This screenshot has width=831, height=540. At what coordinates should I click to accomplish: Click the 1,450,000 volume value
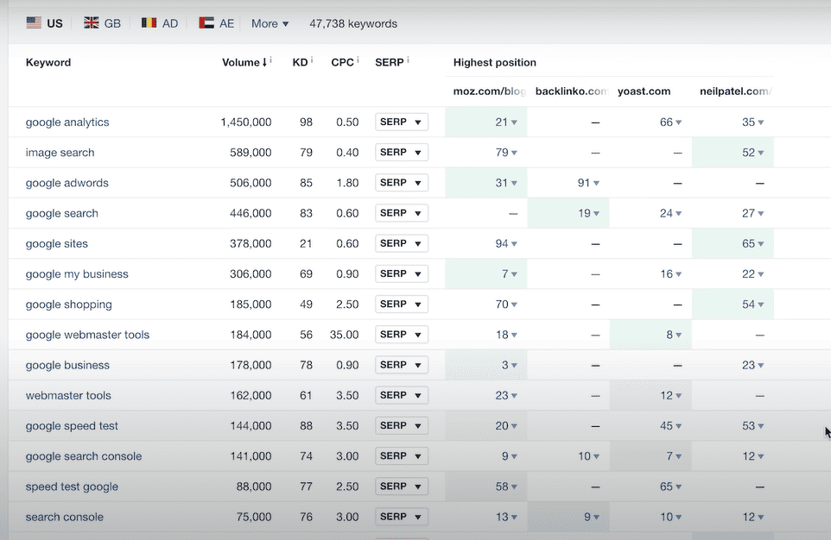pyautogui.click(x=246, y=122)
